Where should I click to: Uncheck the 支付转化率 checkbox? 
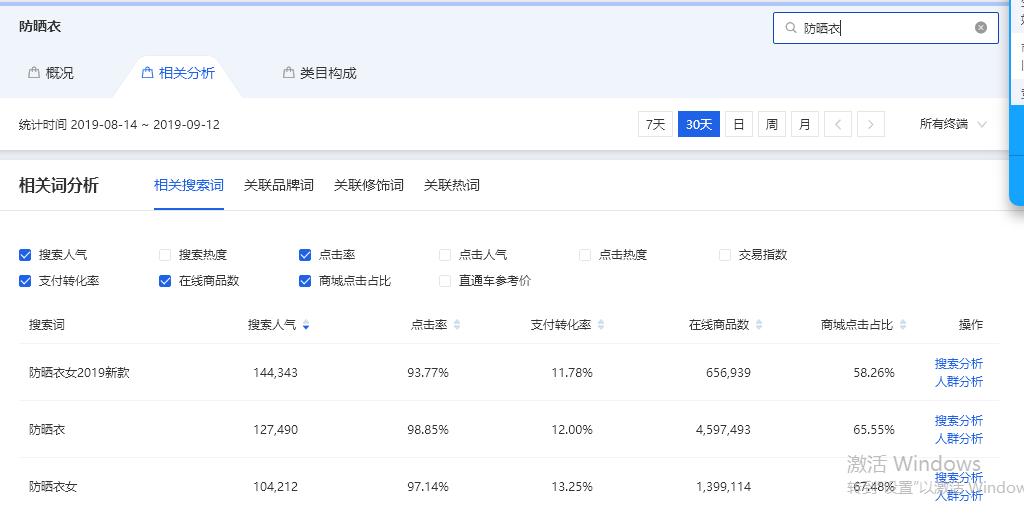(25, 281)
